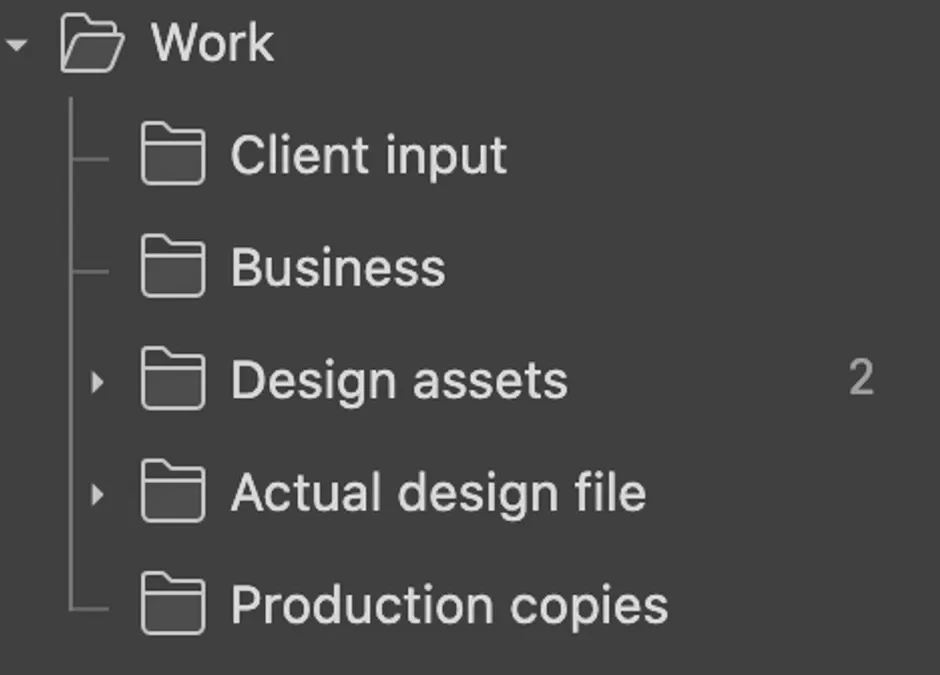
Task: Click the item count 2 badge
Action: [x=861, y=378]
